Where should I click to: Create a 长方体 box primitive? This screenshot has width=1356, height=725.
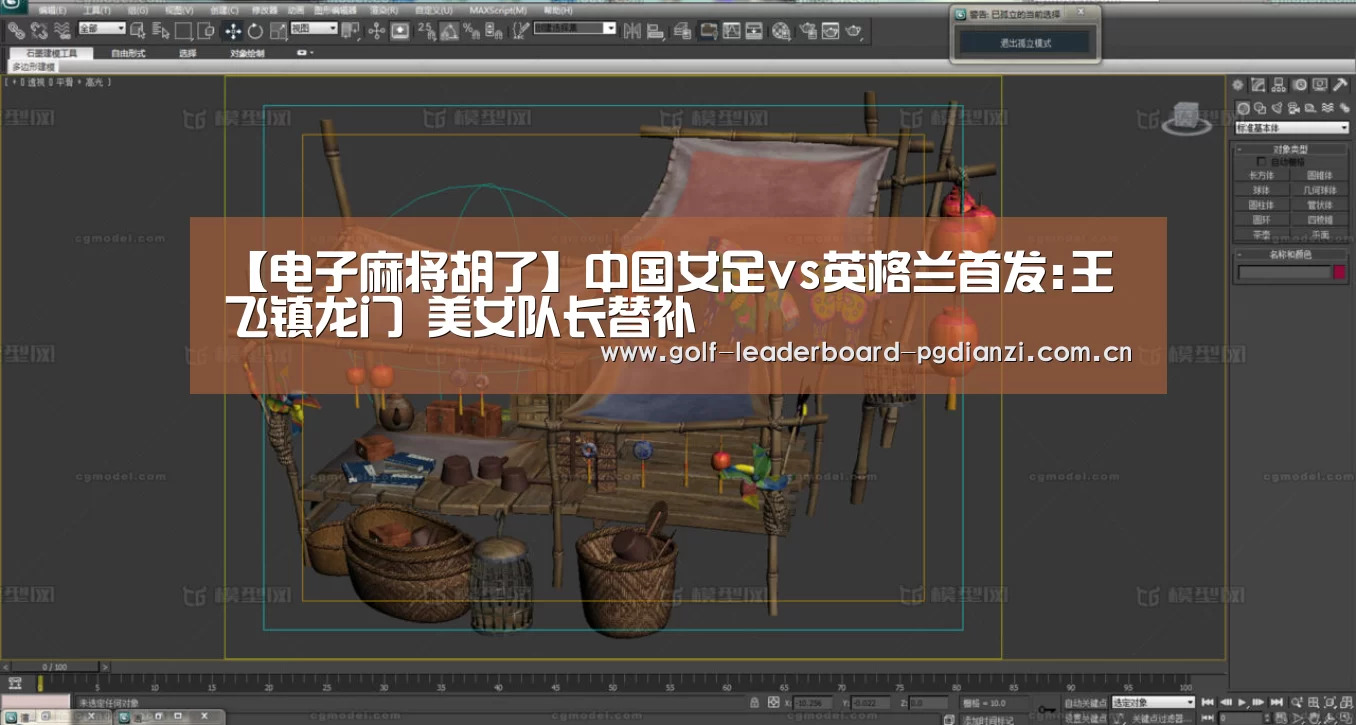click(x=1262, y=175)
